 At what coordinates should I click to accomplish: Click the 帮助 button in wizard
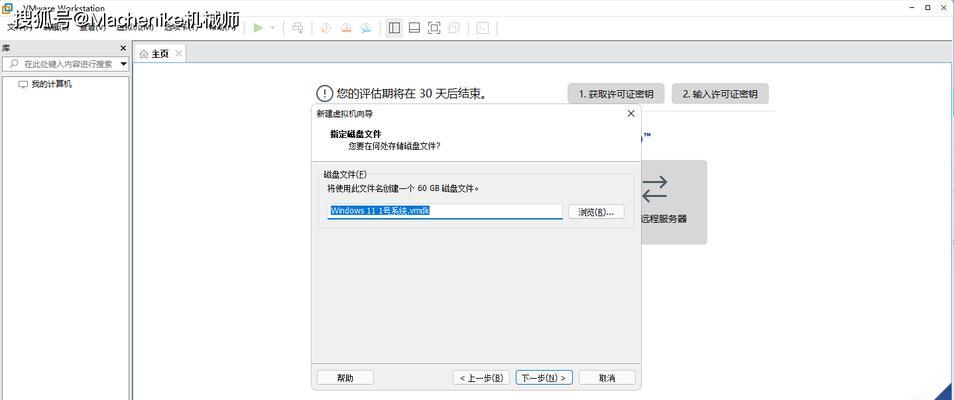[345, 378]
